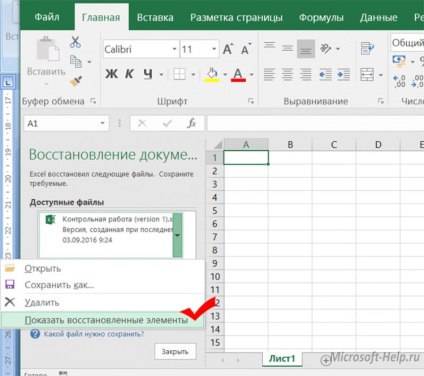Open Alignment group dialog launcher
424x376 pixels.
coord(380,101)
